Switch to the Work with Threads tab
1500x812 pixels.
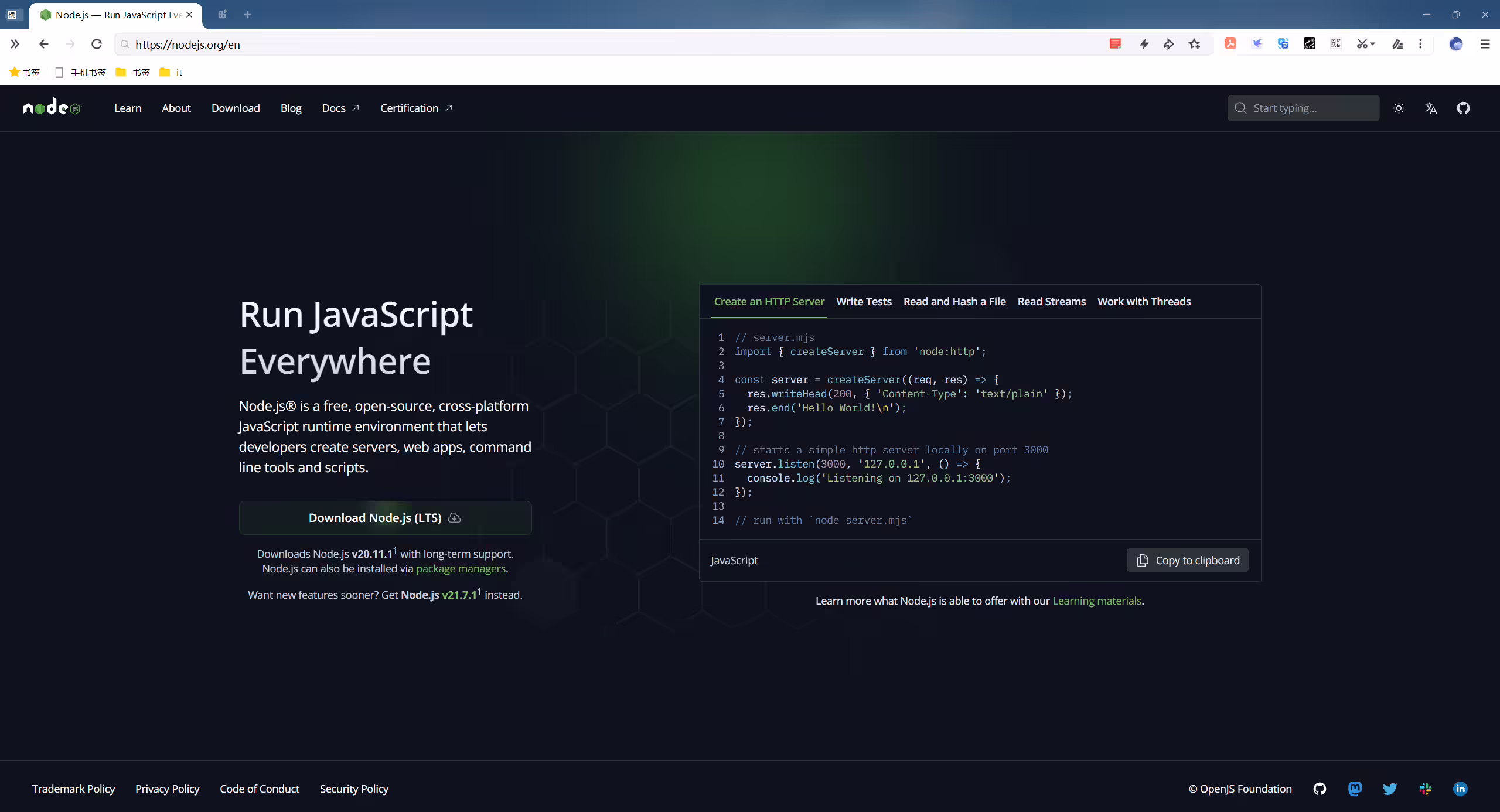pyautogui.click(x=1144, y=301)
